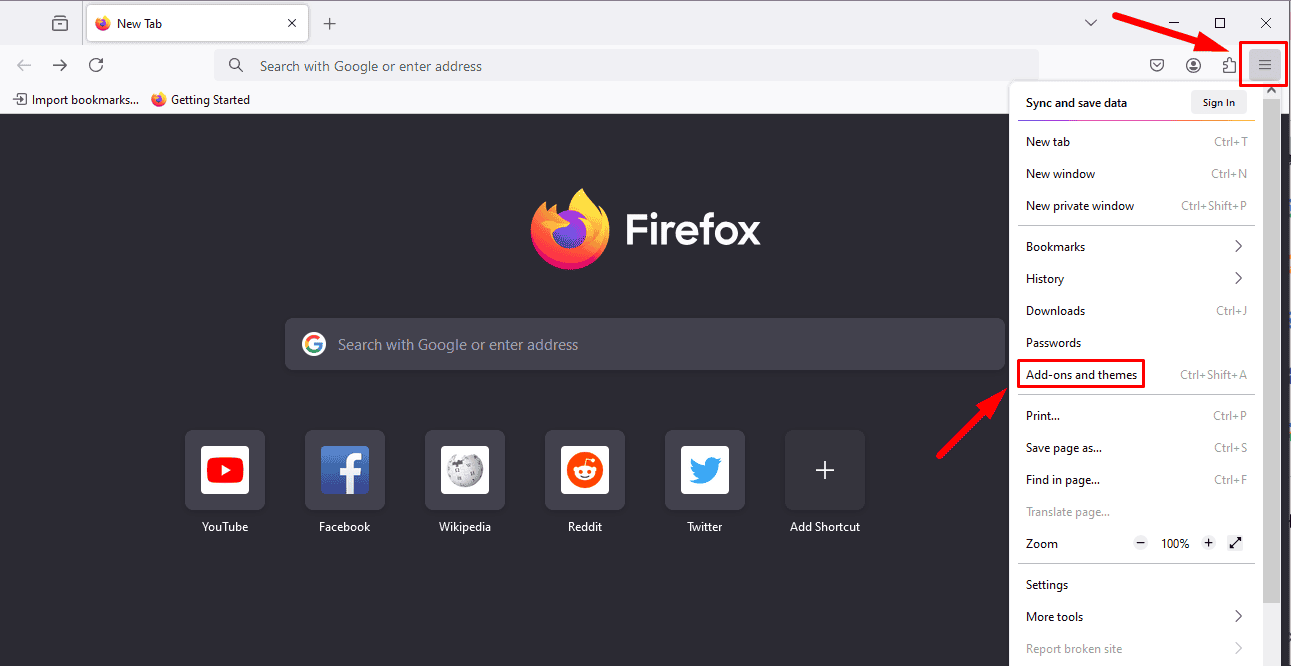Choose Save page as… menu item

click(1136, 448)
